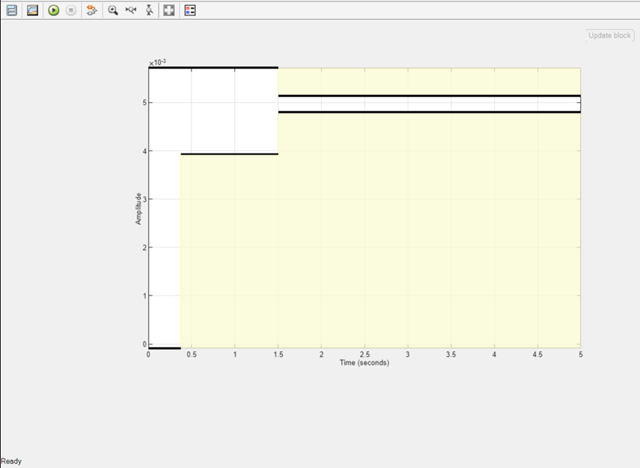Toggle the plot legend display

click(190, 10)
